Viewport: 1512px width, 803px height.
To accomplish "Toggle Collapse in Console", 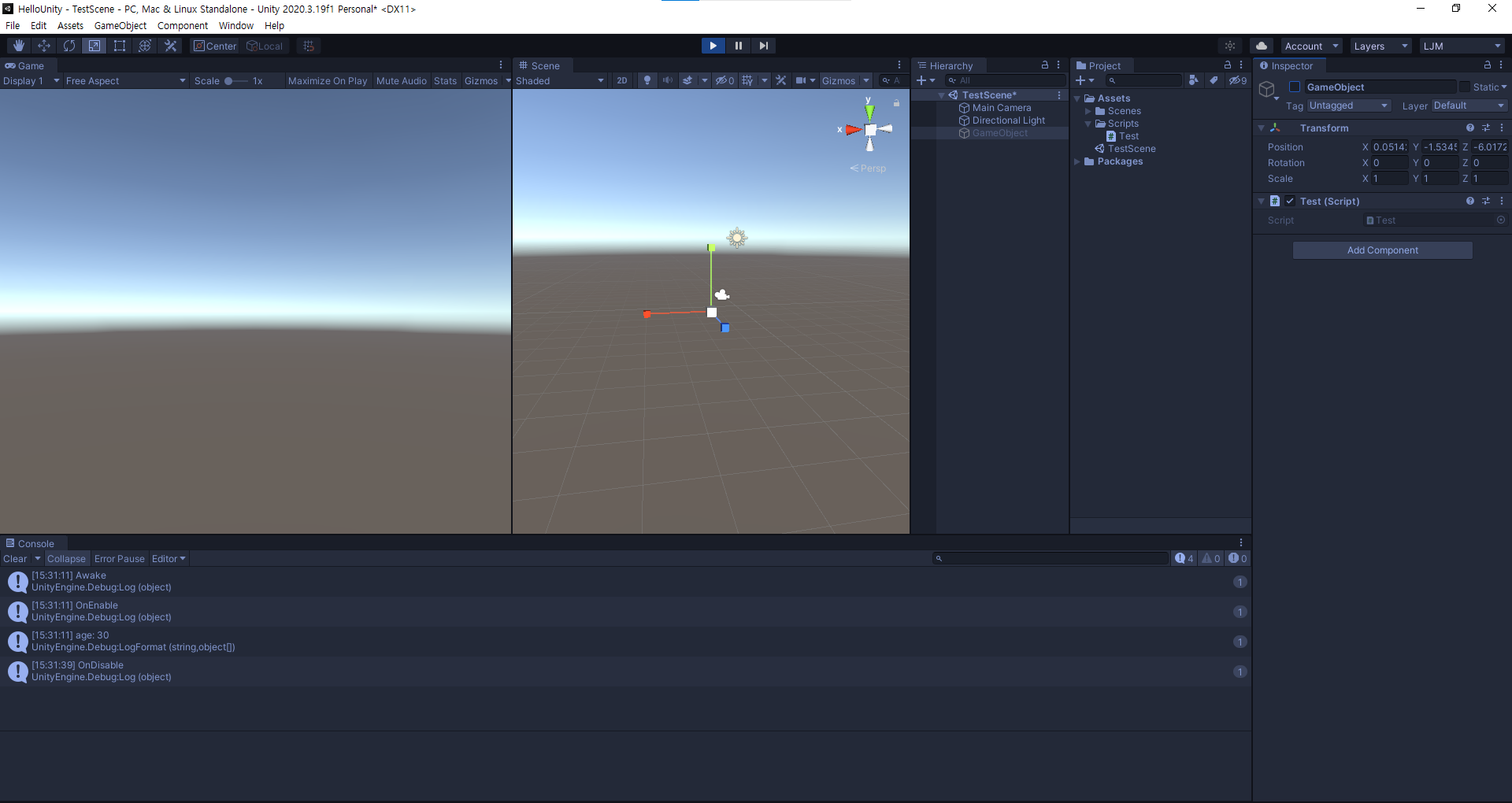I will (x=66, y=558).
